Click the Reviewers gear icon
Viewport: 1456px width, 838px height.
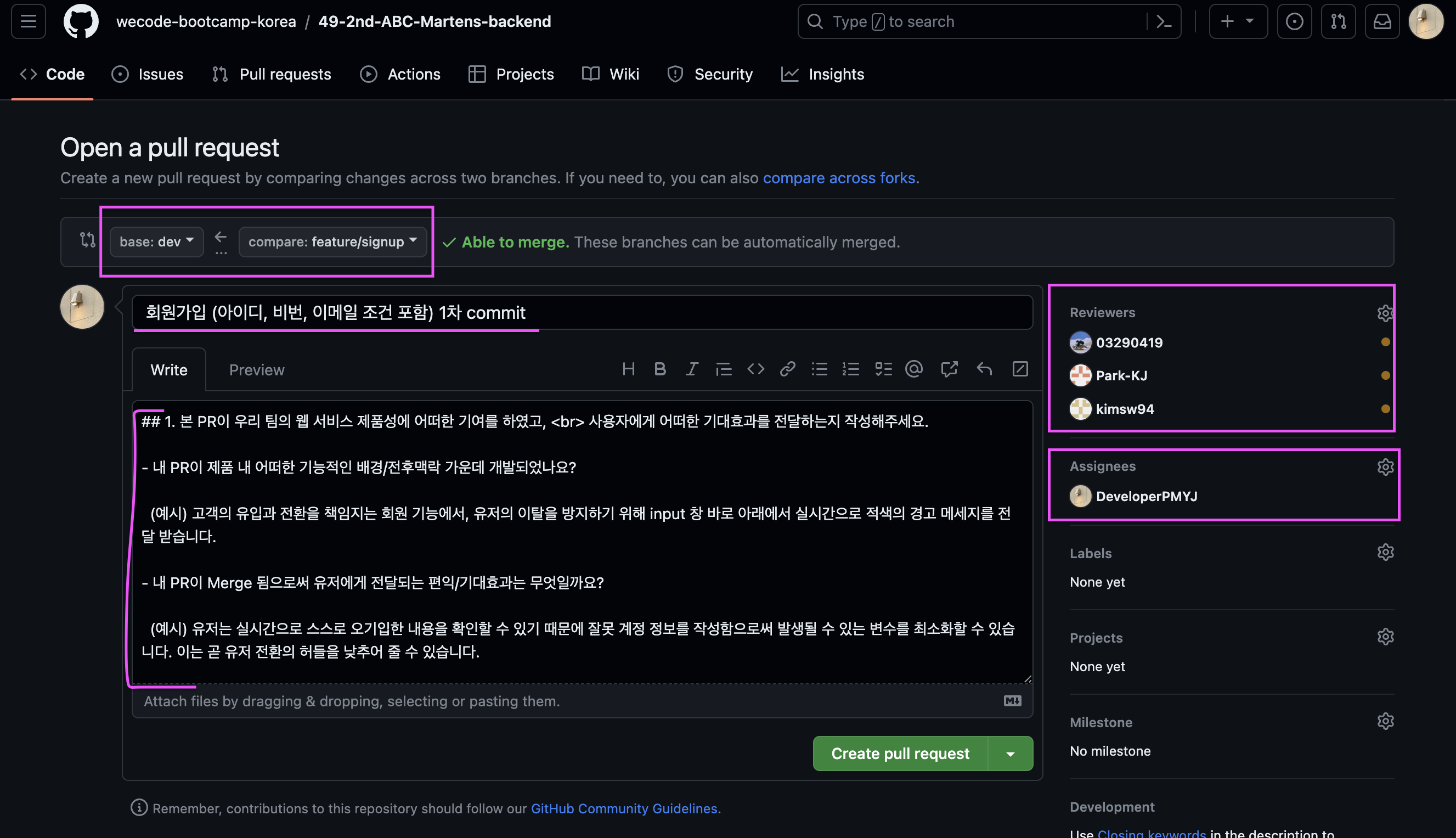1385,312
